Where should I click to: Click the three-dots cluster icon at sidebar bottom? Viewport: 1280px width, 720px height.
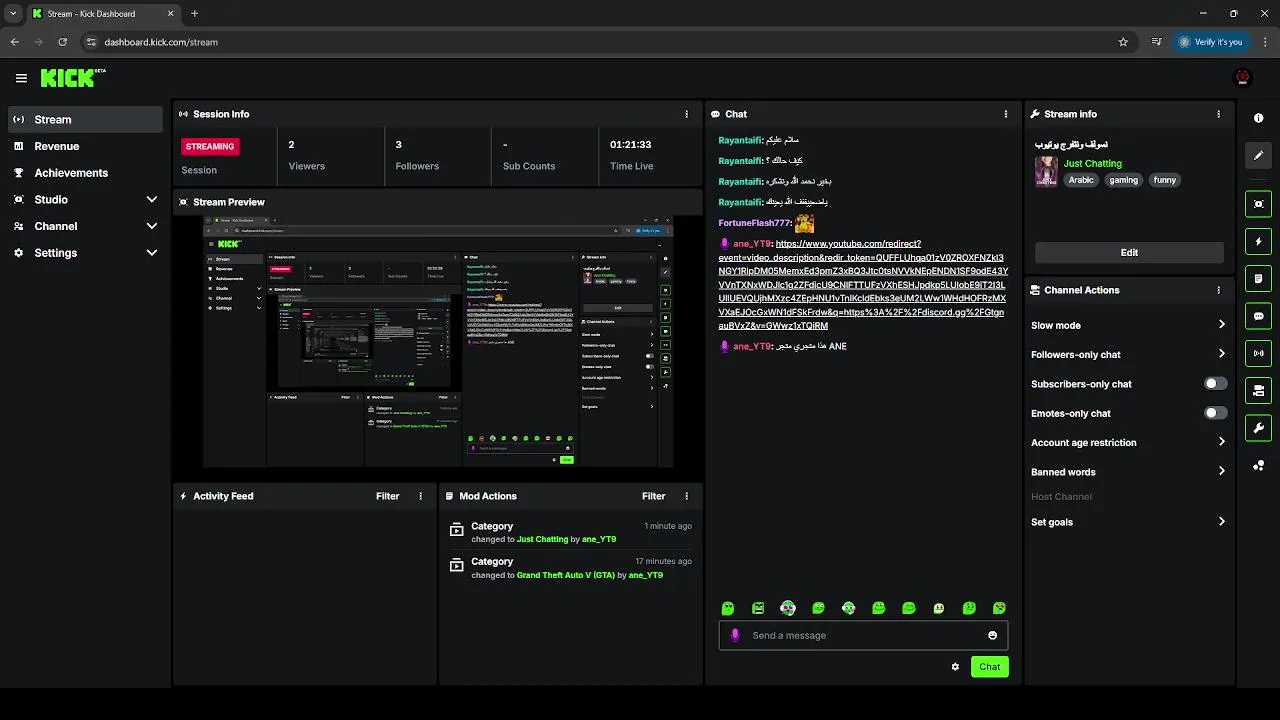[1258, 466]
